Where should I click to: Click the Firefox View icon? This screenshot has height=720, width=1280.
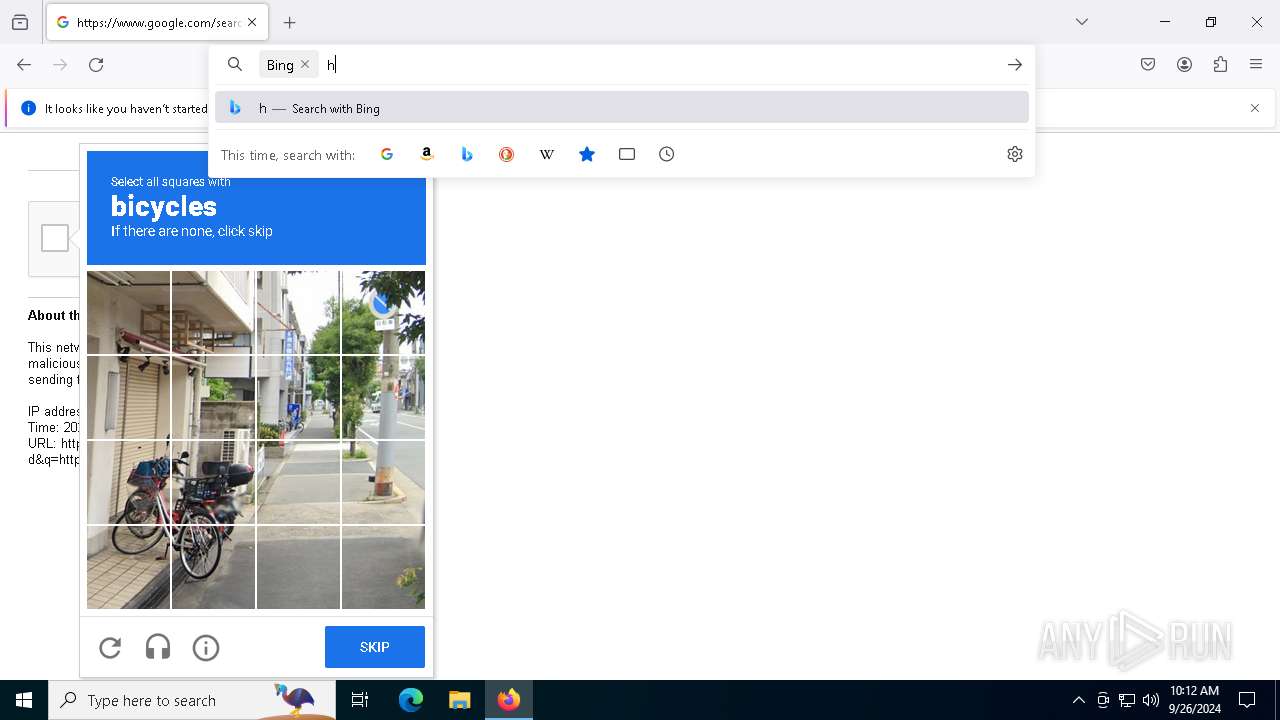[20, 22]
